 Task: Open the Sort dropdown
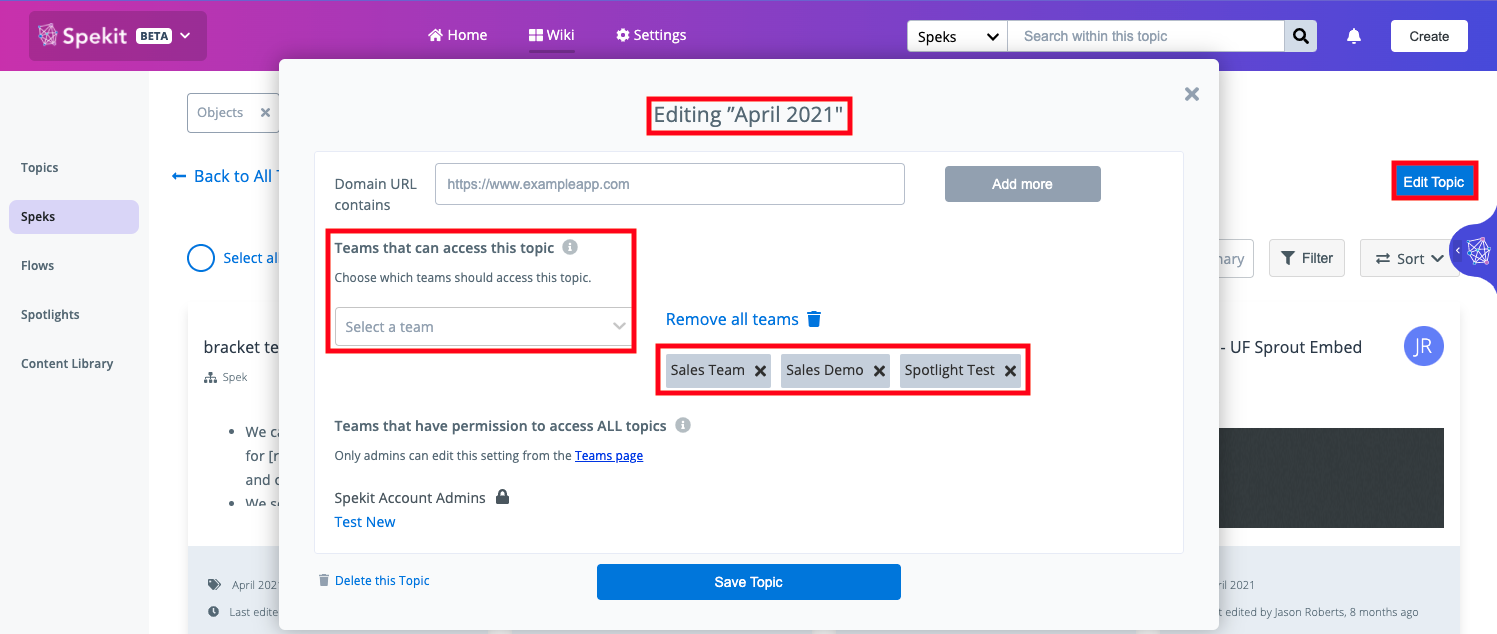pyautogui.click(x=1409, y=258)
